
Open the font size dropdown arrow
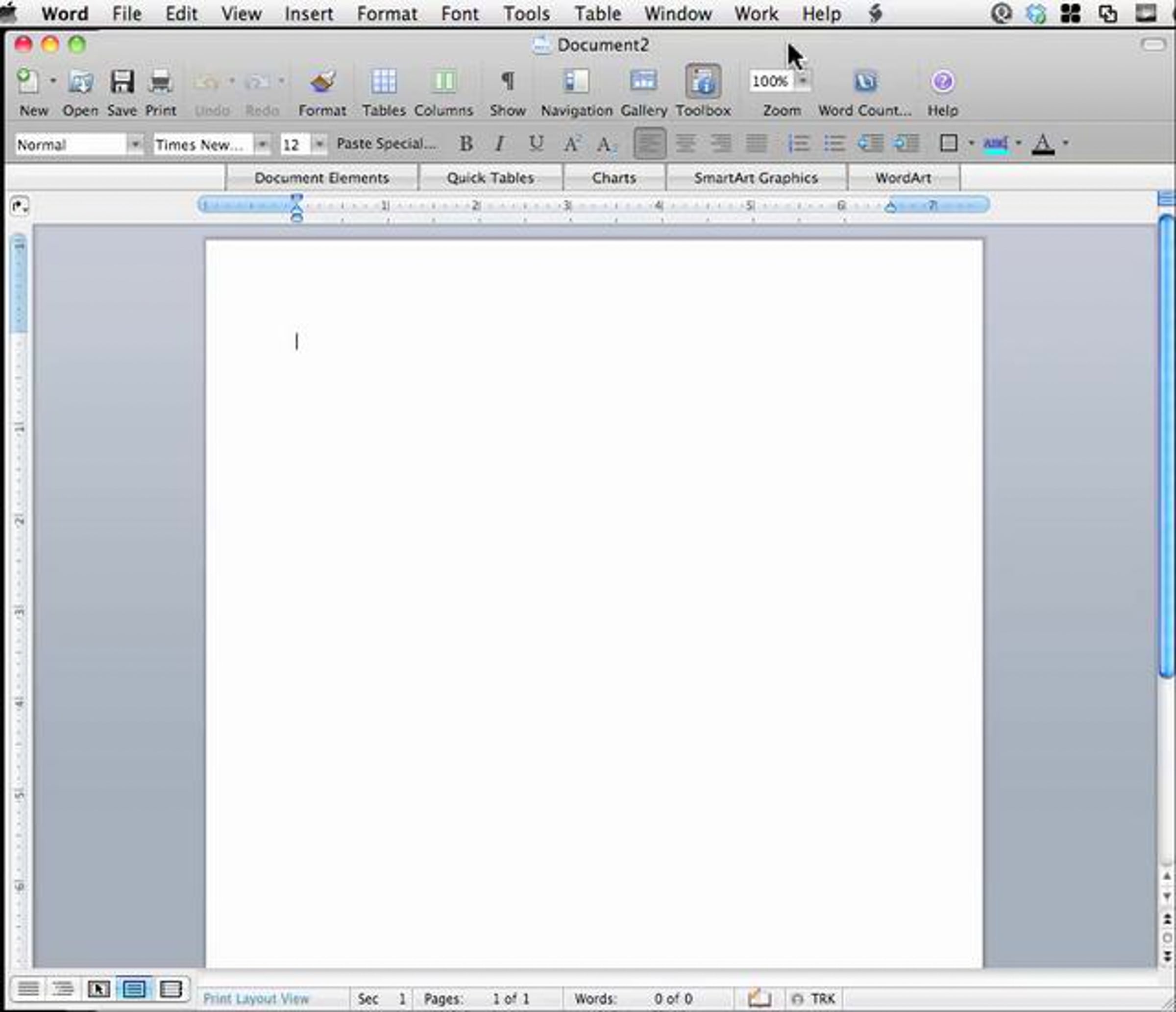click(x=319, y=145)
